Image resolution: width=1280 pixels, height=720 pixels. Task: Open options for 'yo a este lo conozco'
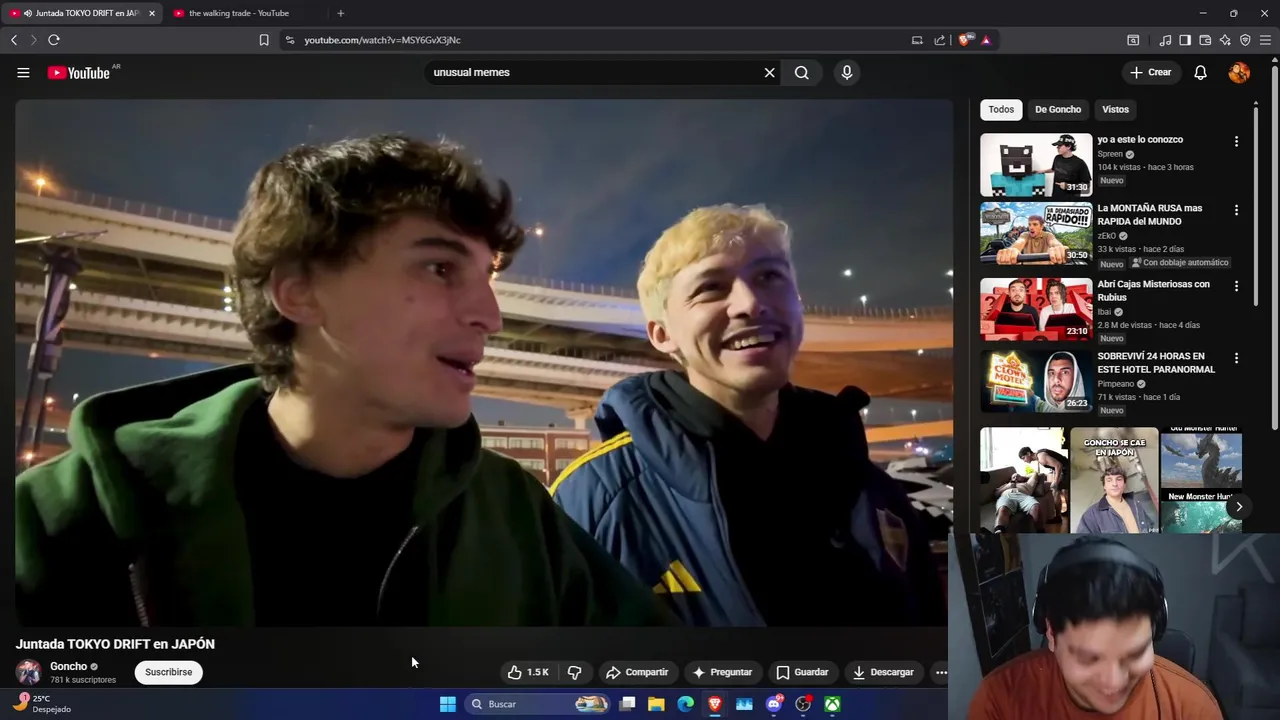[1236, 142]
